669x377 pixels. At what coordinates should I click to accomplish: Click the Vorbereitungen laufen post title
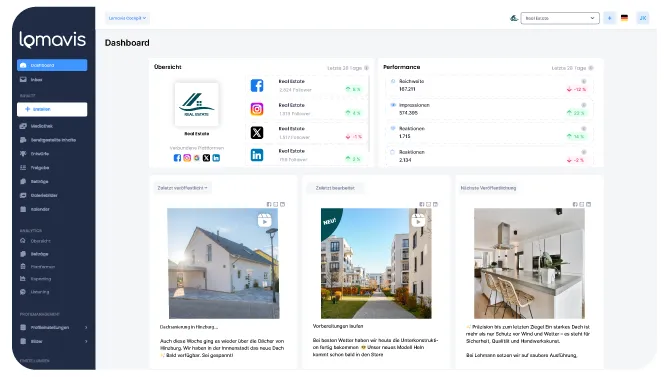338,326
